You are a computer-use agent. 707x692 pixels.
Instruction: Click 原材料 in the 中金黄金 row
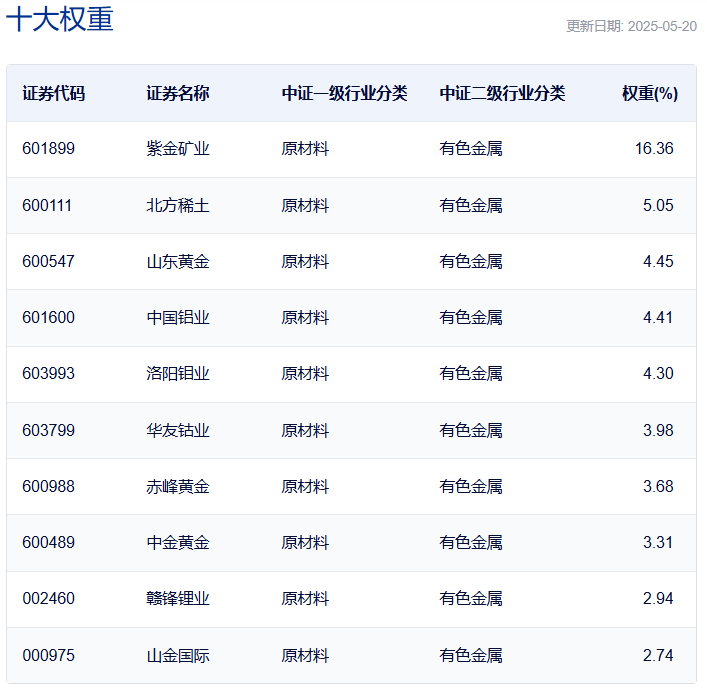point(305,542)
